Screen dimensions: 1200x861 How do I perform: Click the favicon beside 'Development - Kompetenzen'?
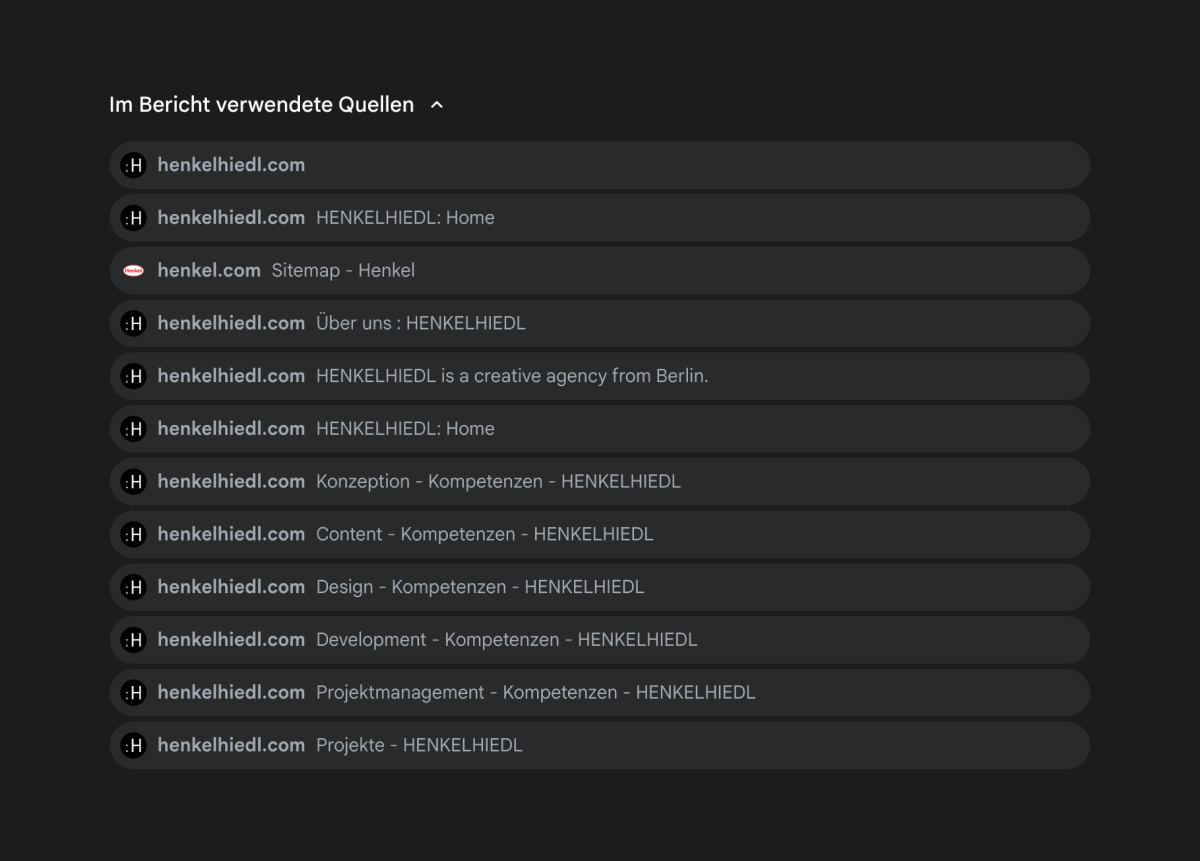point(133,639)
